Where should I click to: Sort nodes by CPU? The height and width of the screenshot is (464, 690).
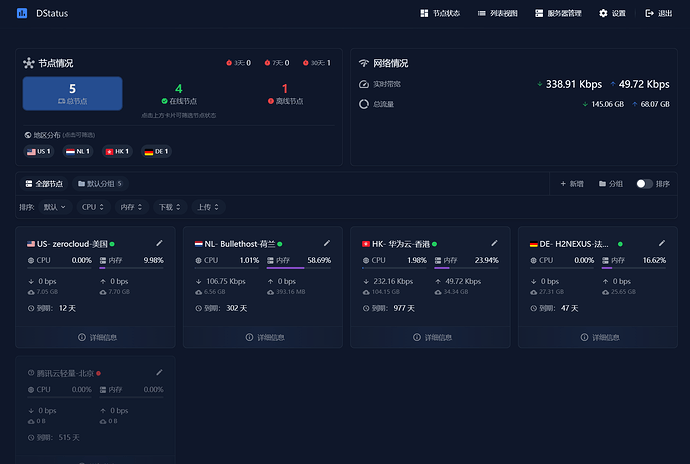93,207
